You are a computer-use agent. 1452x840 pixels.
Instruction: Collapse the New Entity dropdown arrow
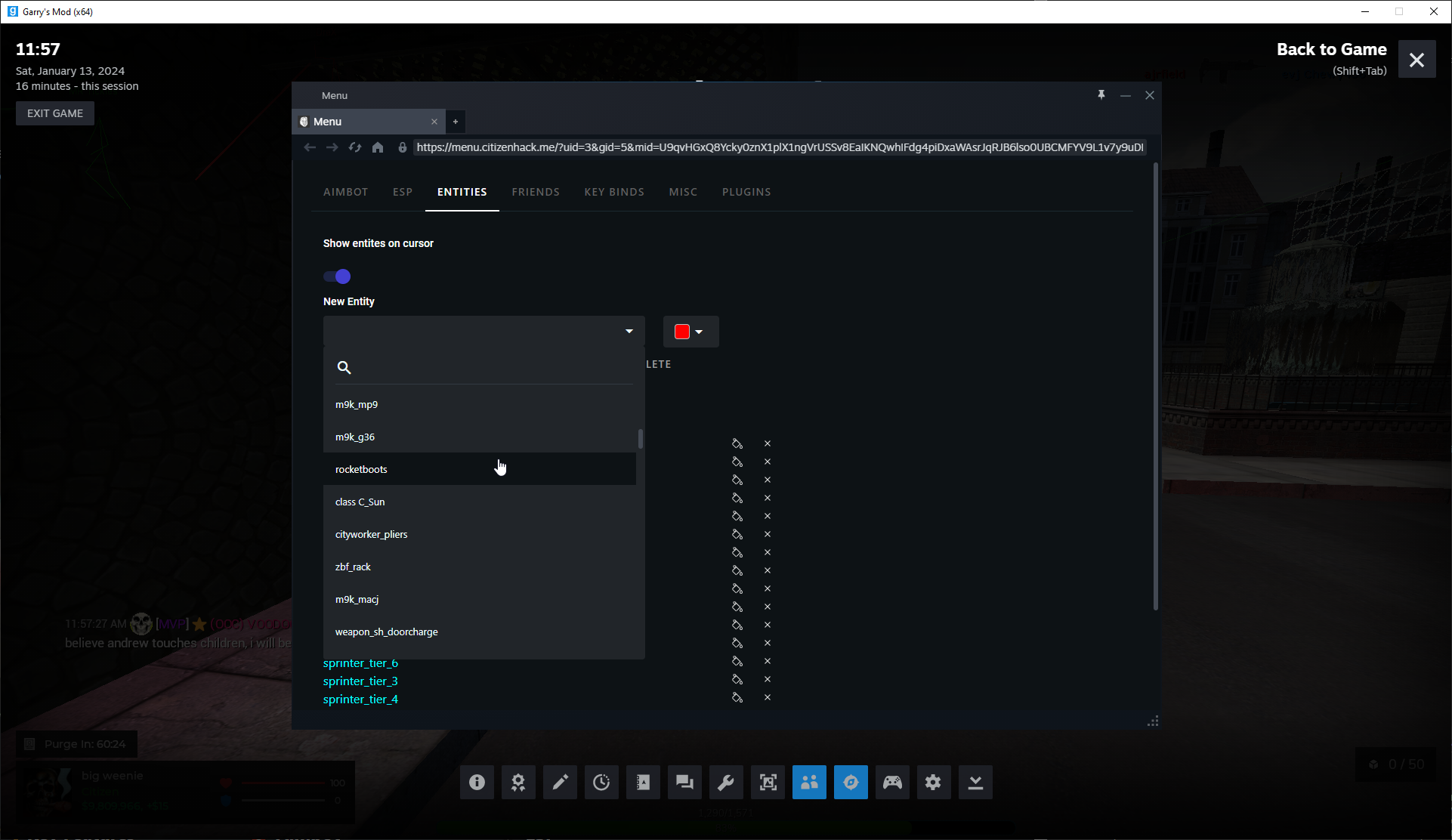(x=629, y=332)
